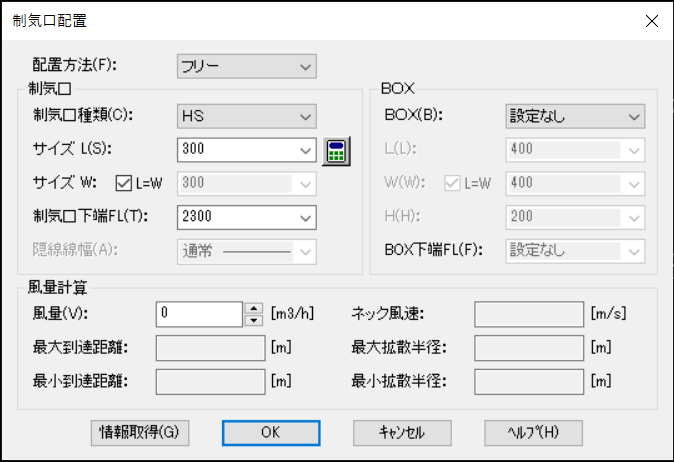This screenshot has height=462, width=674.
Task: Toggle the L=W checkbox for サイズ W
Action: point(125,184)
